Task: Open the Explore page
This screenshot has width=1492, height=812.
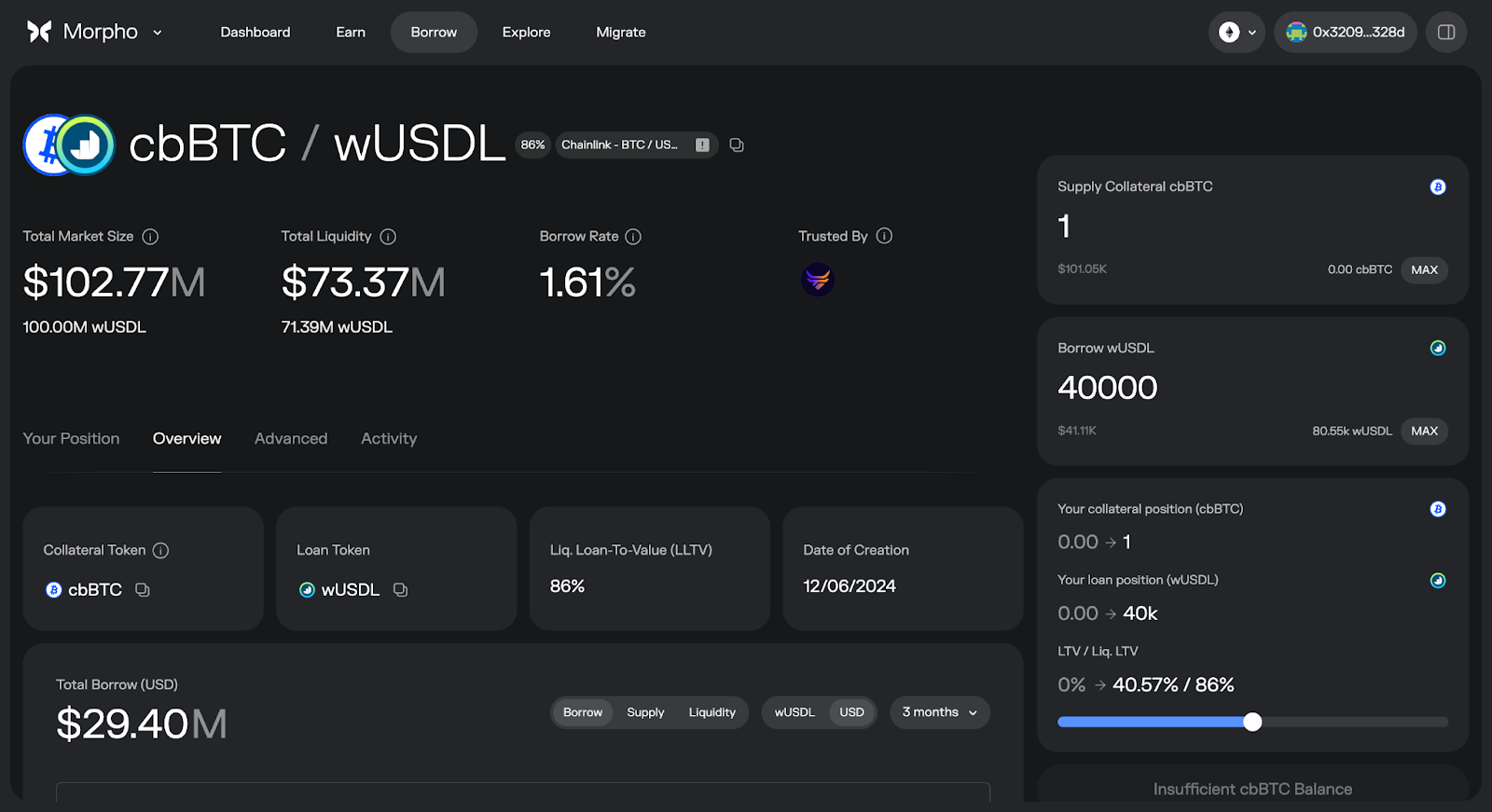Action: 526,32
